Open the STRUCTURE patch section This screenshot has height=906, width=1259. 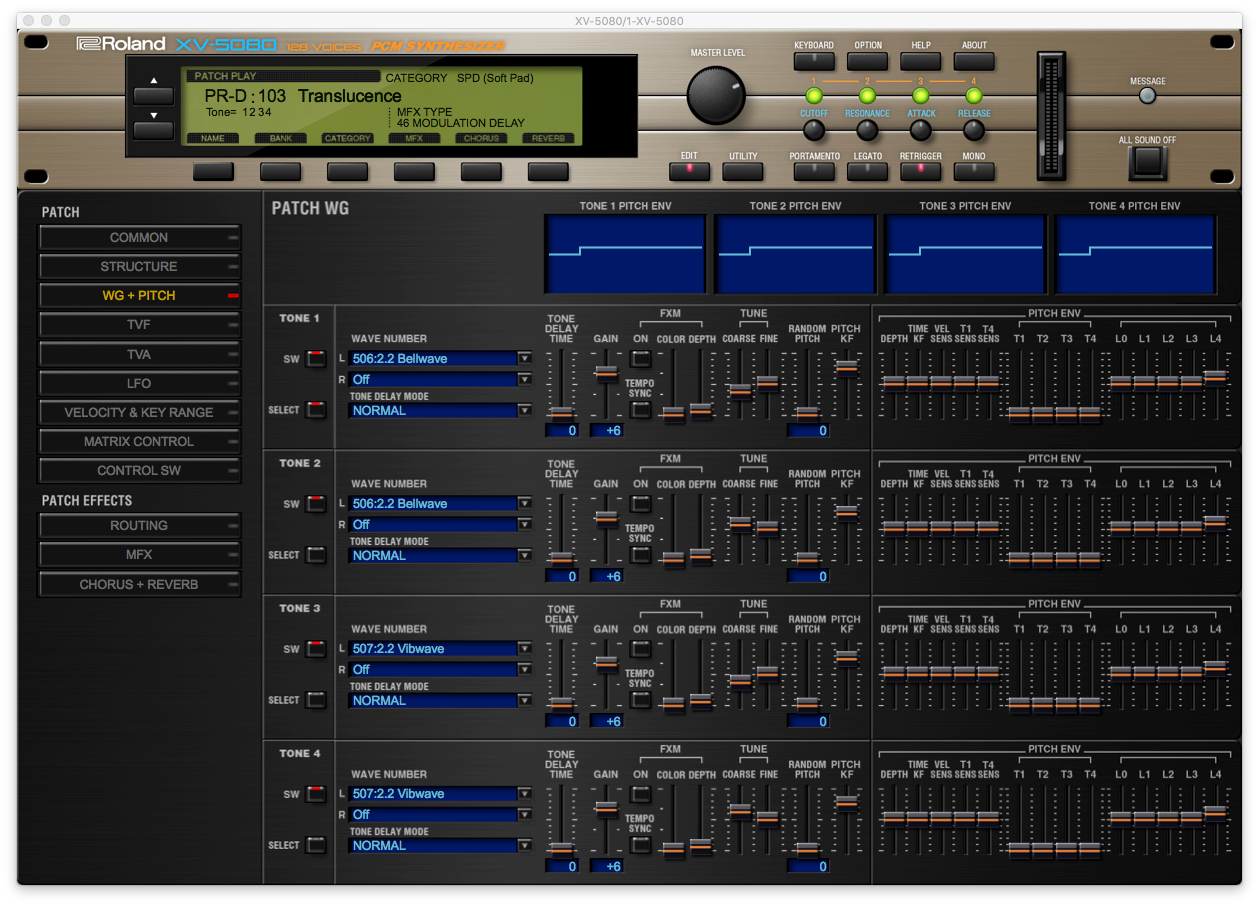coord(139,266)
